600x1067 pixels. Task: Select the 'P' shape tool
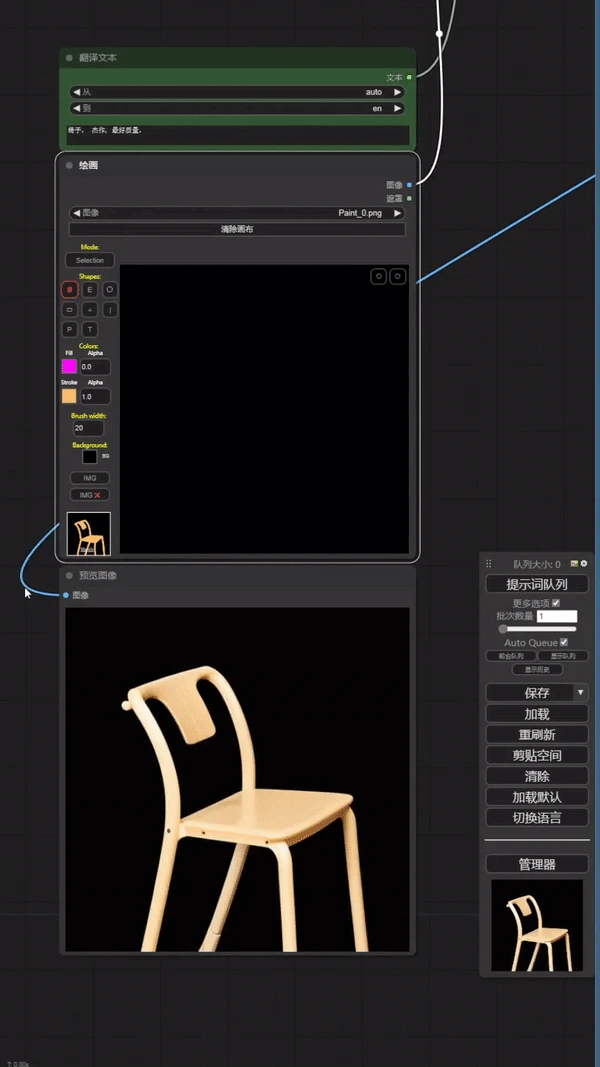pyautogui.click(x=69, y=329)
